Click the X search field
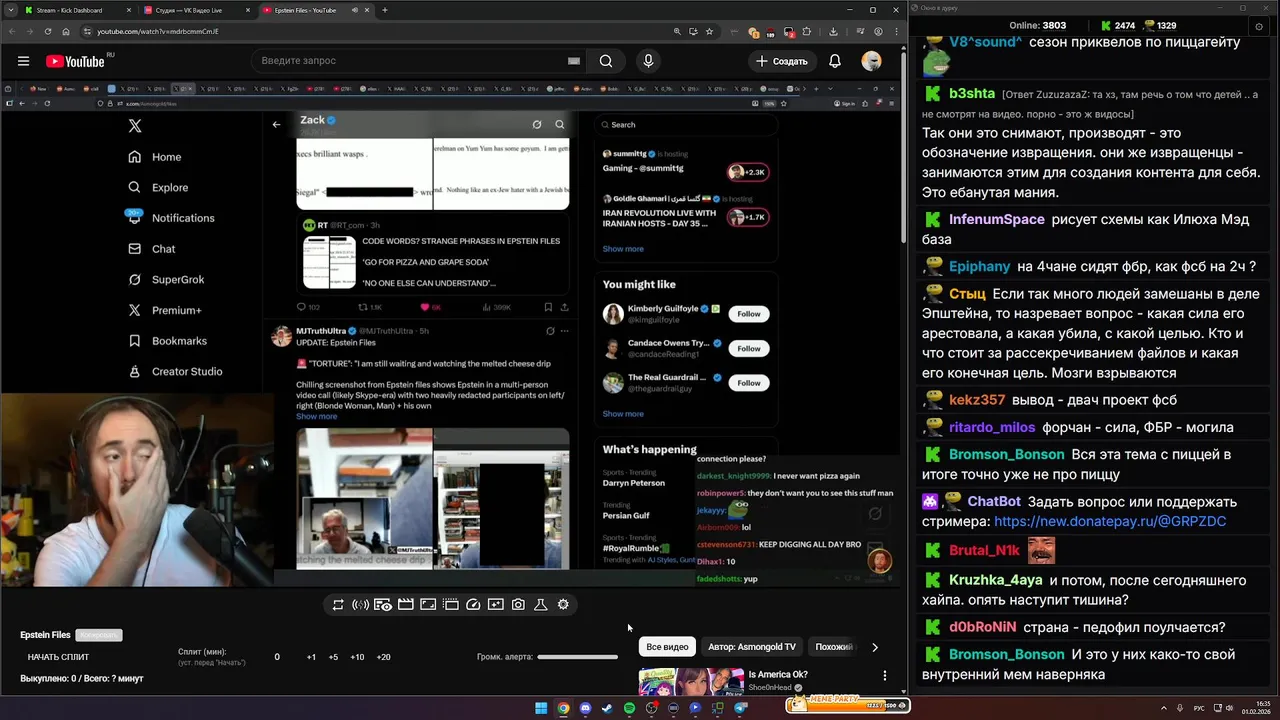 (686, 125)
